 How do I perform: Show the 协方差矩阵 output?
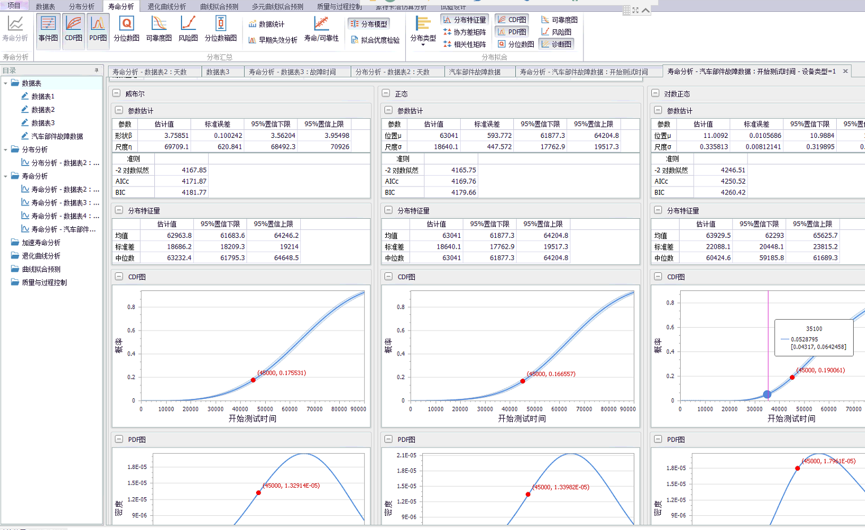[464, 32]
